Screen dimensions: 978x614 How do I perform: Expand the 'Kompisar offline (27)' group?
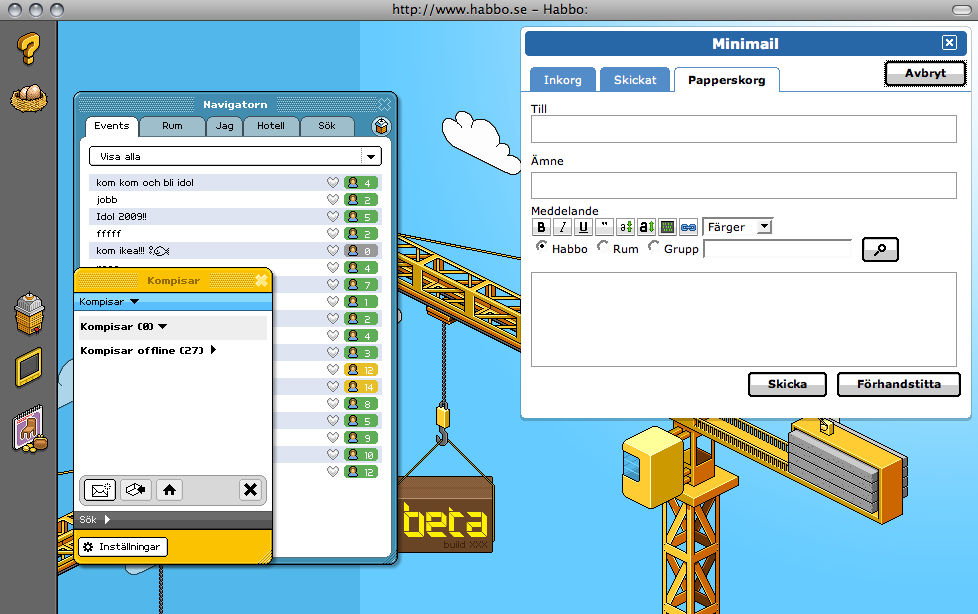(x=148, y=350)
